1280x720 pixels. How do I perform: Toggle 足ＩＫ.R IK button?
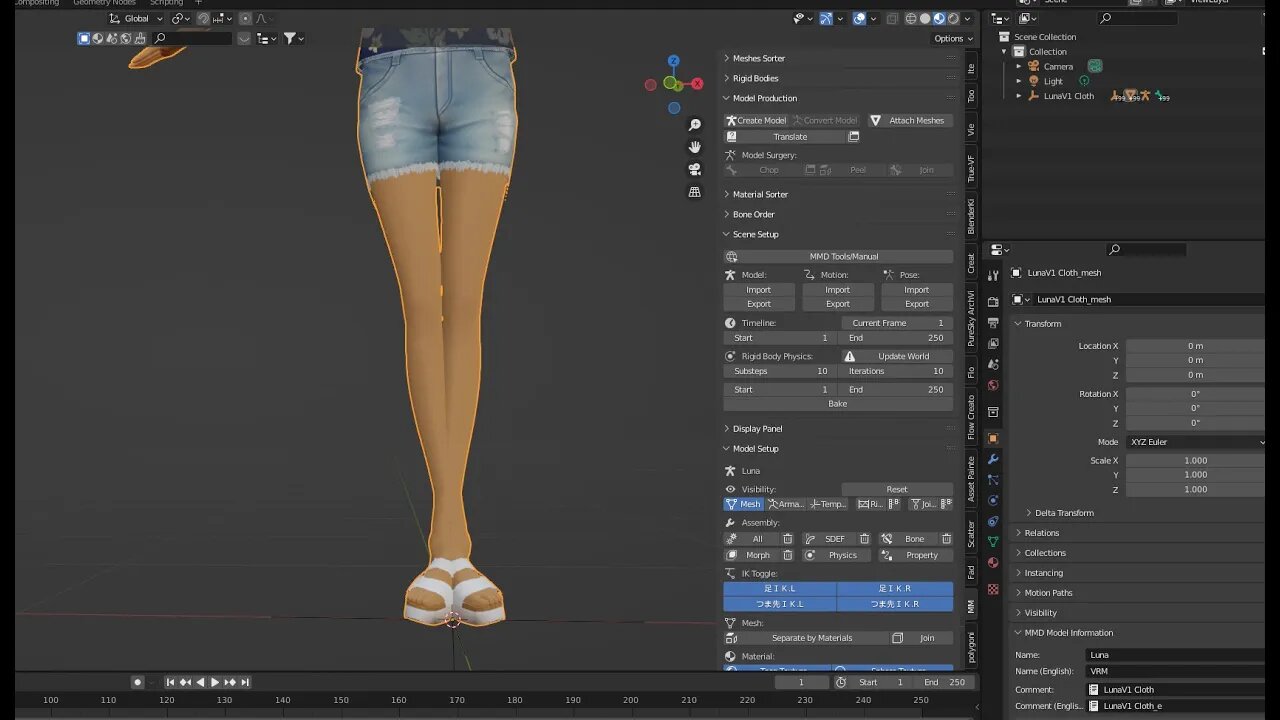(895, 589)
